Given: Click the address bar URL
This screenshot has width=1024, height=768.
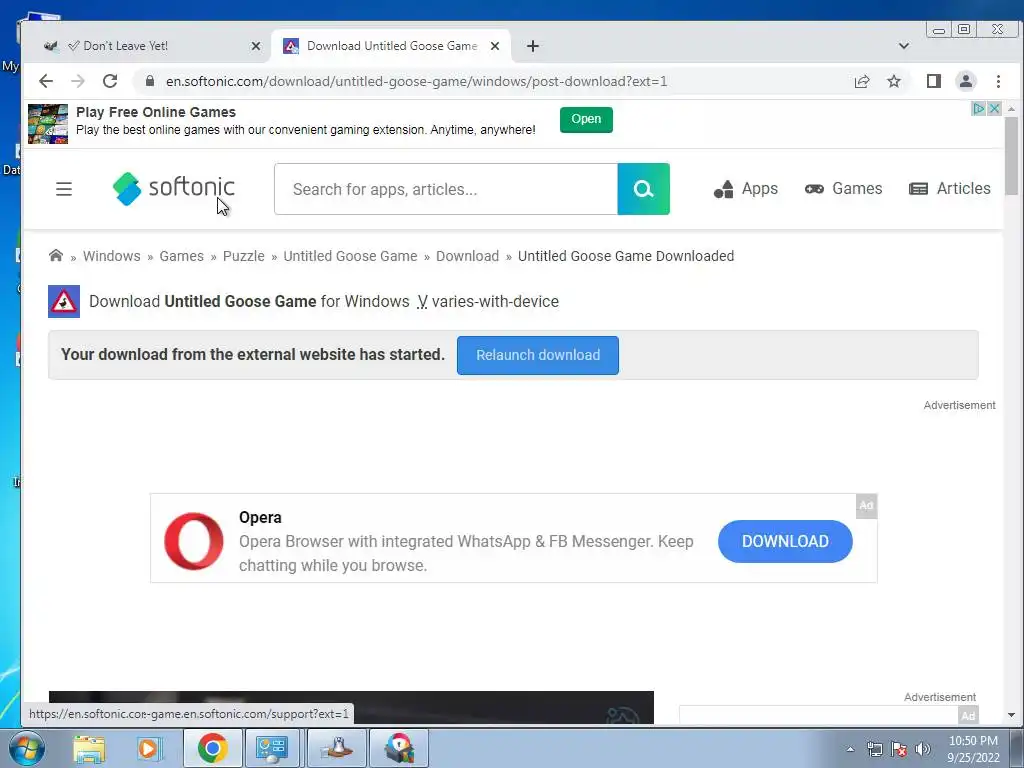Looking at the screenshot, I should tap(417, 82).
